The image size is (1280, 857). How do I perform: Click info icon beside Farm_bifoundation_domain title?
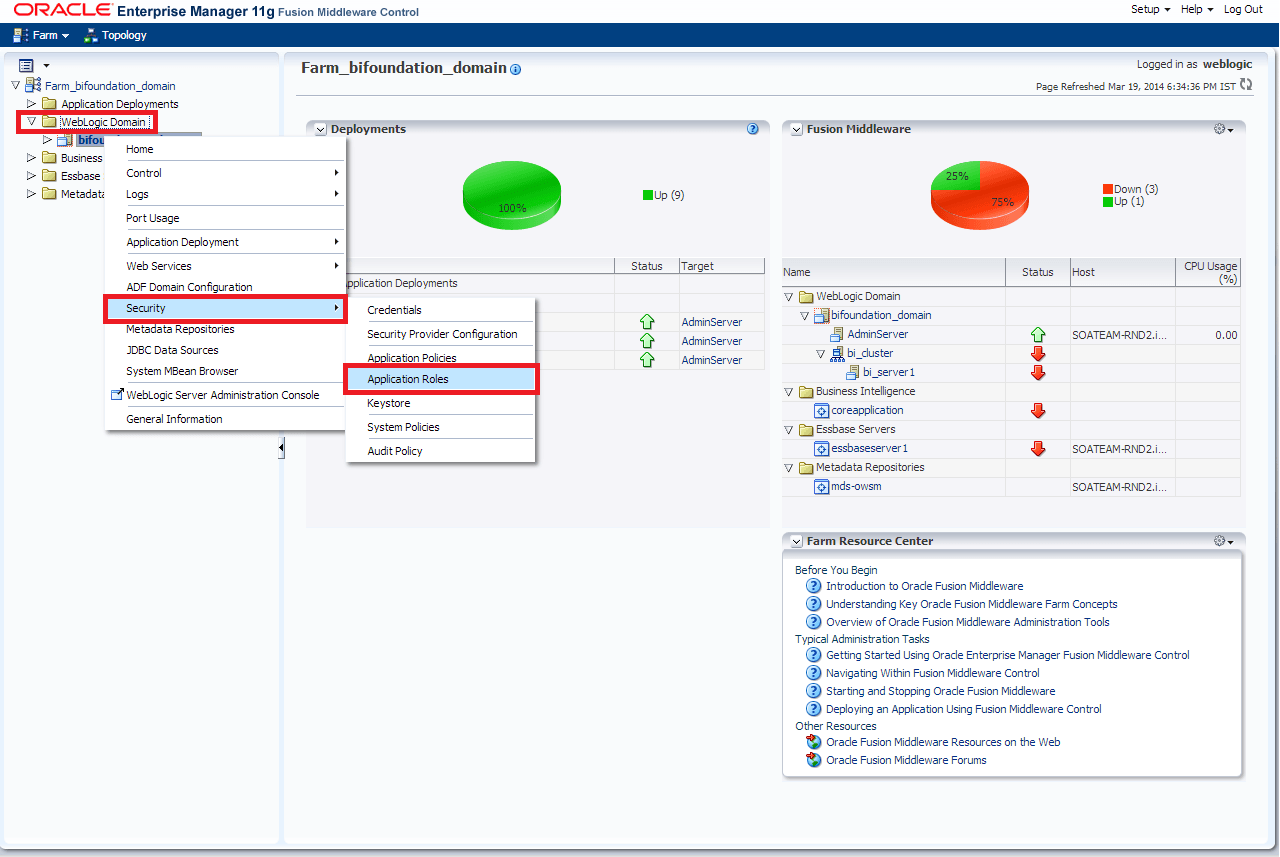[x=516, y=70]
